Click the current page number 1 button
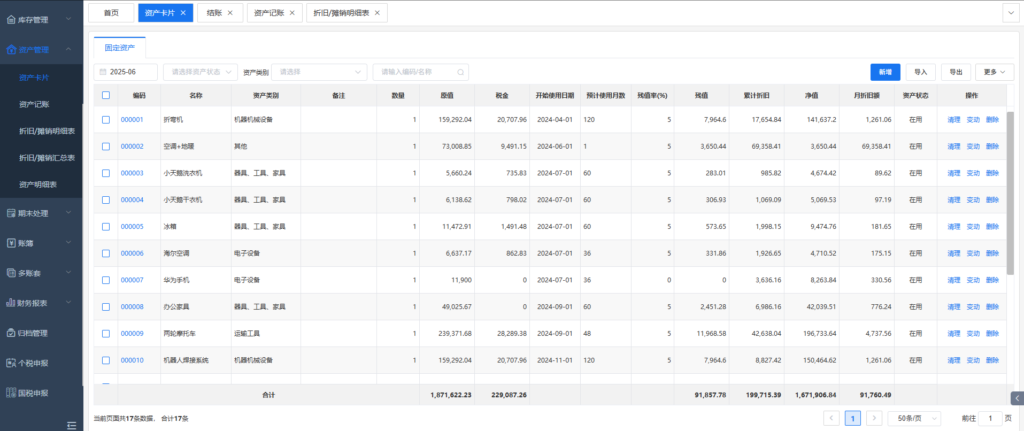Viewport: 1024px width, 431px height. point(853,418)
